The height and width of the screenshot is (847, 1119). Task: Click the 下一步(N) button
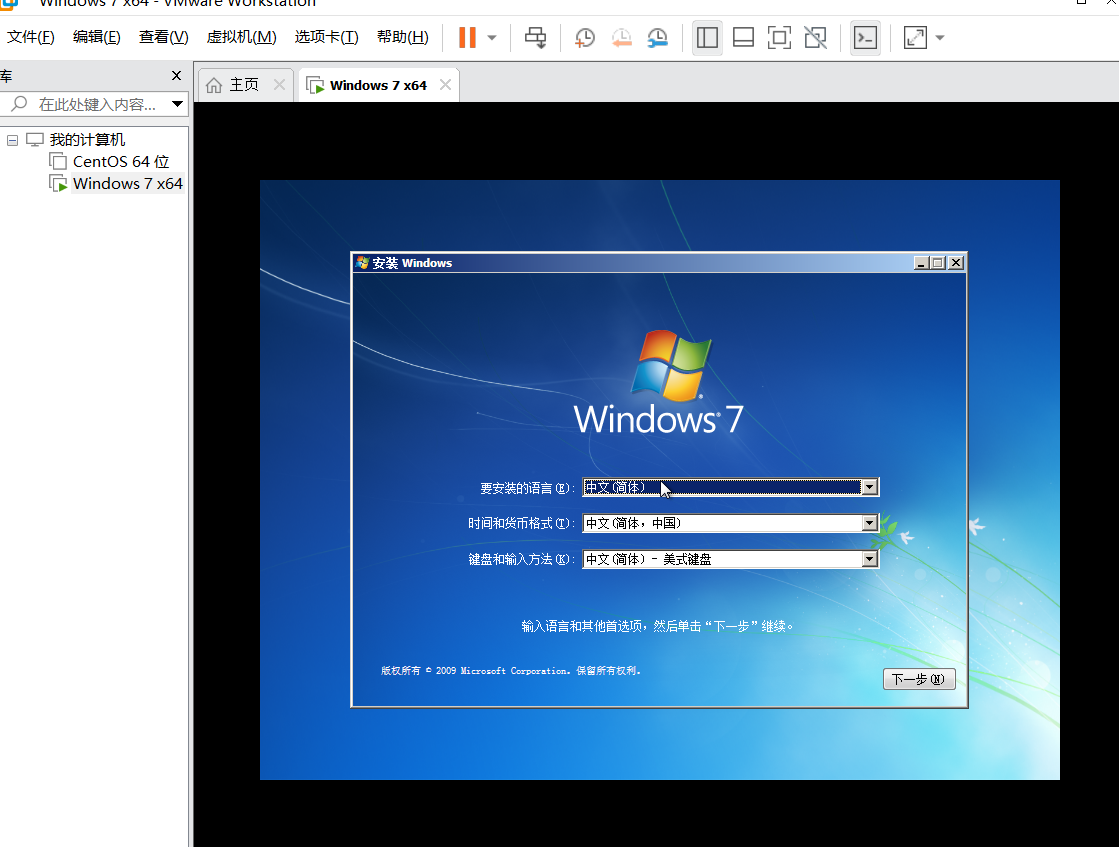(918, 679)
